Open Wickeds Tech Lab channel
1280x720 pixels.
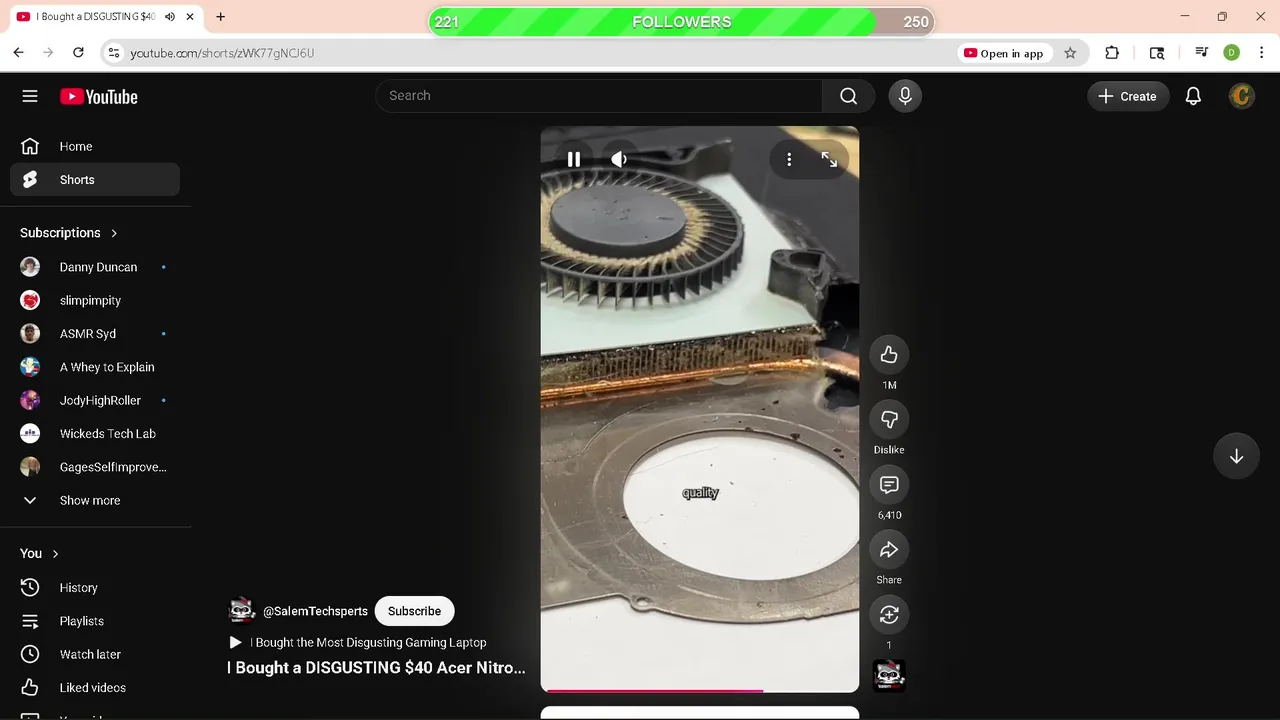click(95, 434)
